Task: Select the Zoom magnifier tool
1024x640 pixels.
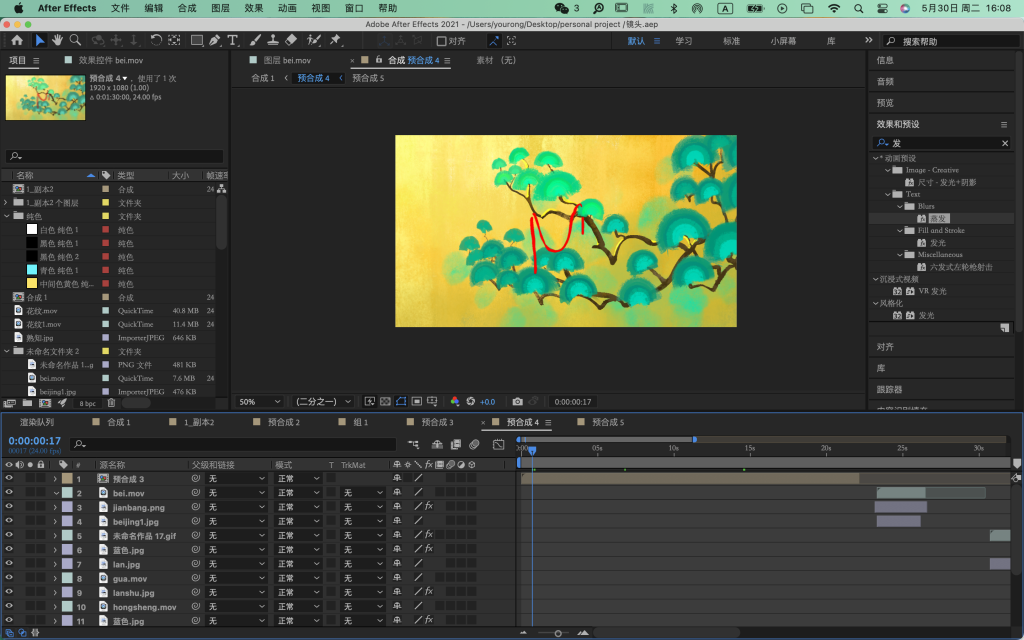Action: click(x=75, y=40)
